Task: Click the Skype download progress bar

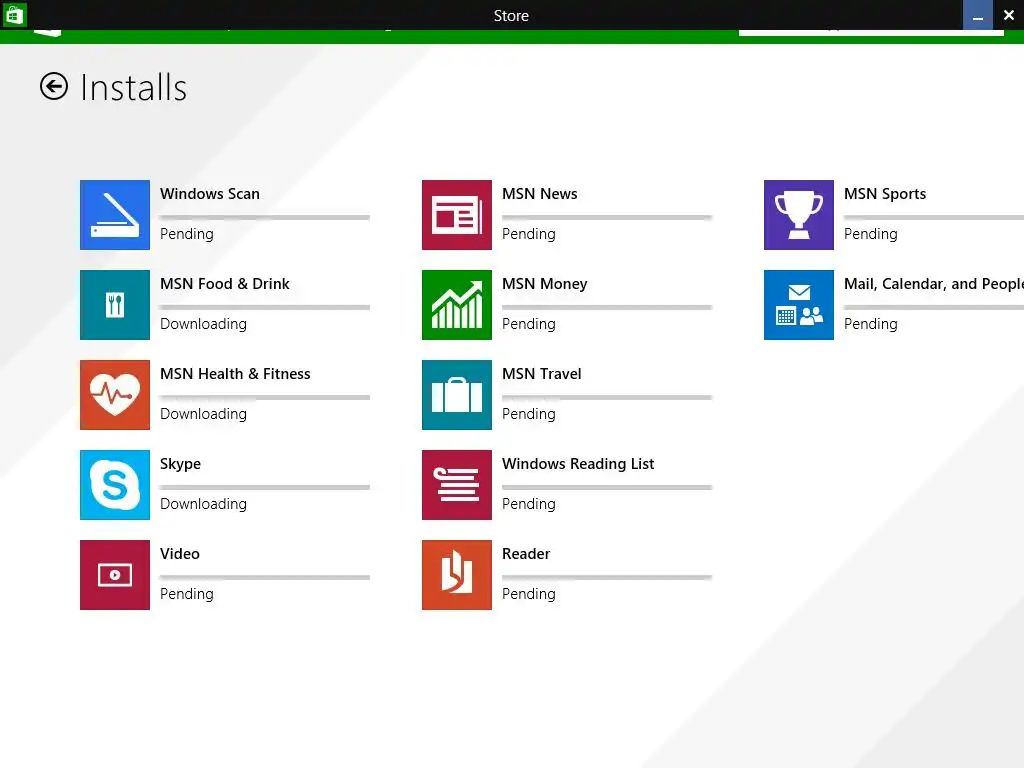Action: 264,487
